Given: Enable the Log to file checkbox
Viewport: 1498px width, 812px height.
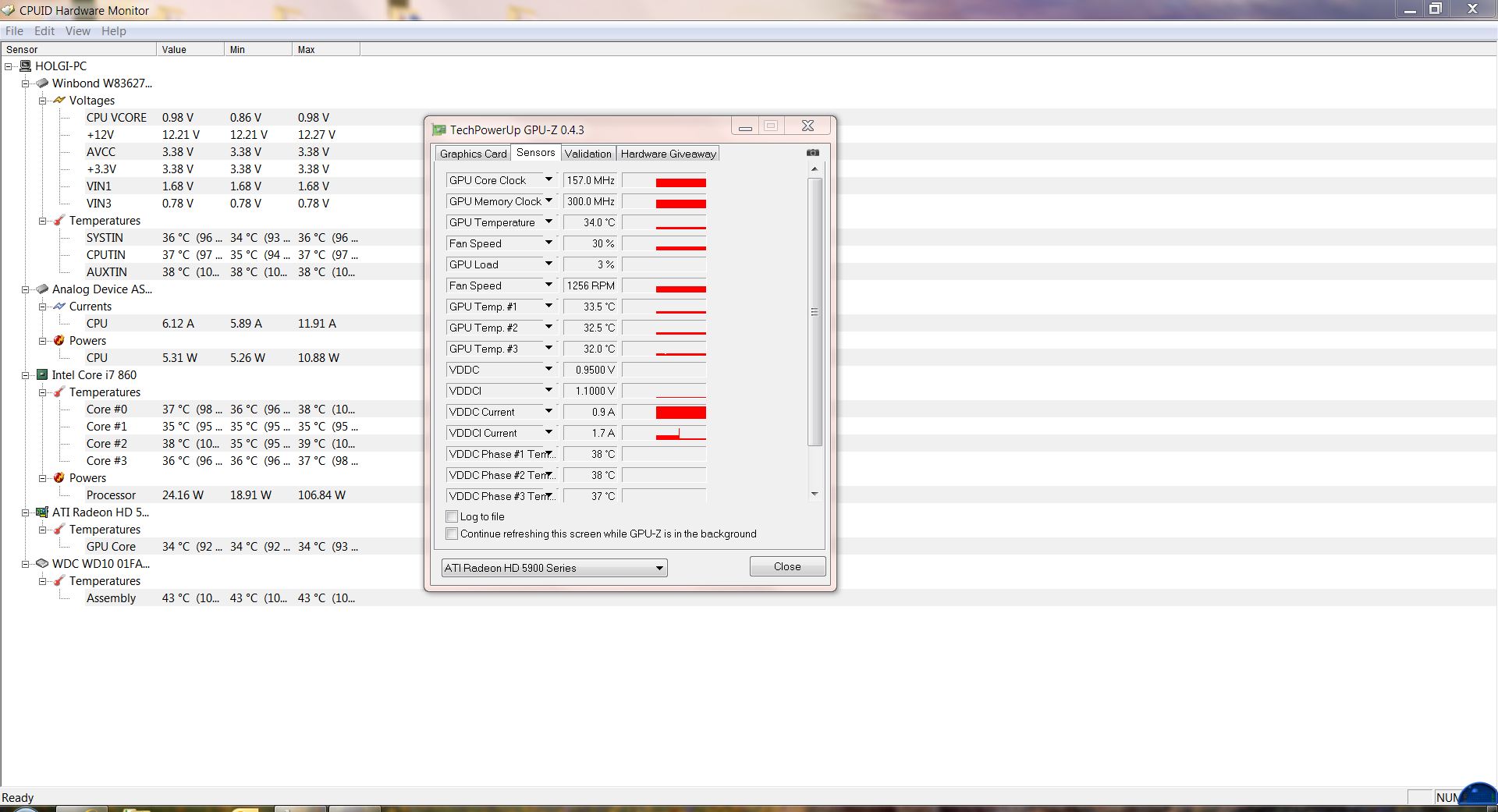Looking at the screenshot, I should [x=451, y=516].
